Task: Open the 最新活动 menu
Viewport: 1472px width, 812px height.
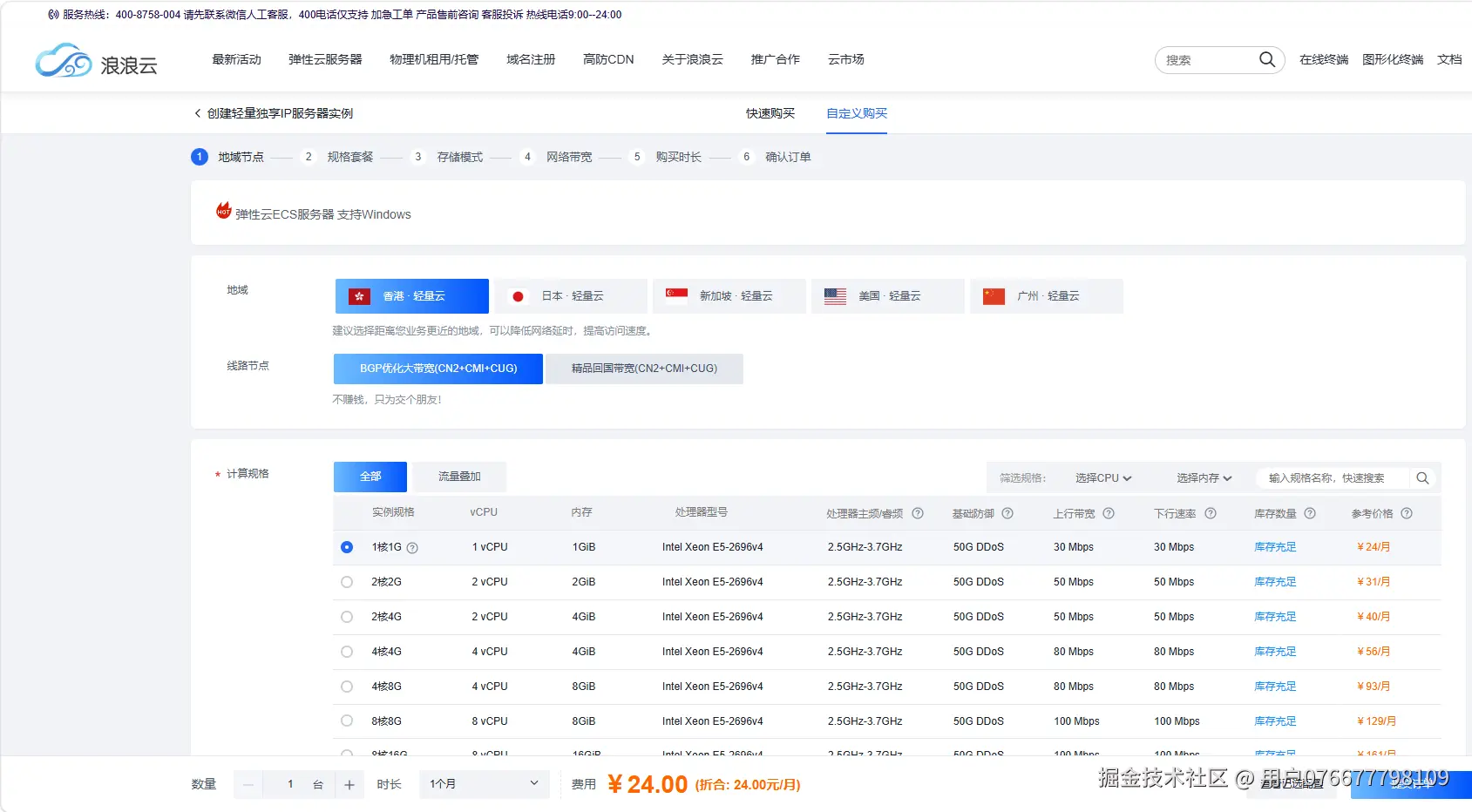Action: pyautogui.click(x=237, y=59)
